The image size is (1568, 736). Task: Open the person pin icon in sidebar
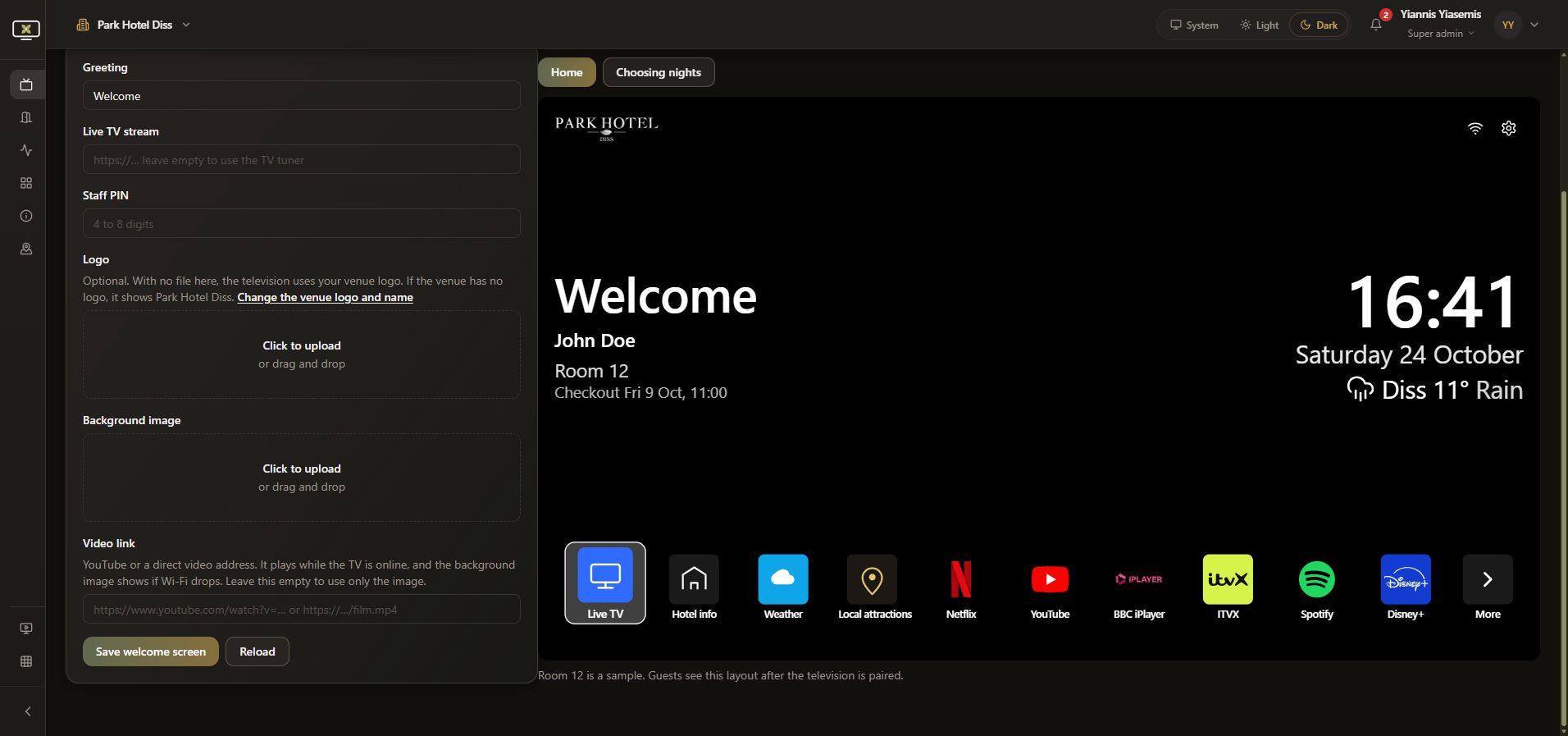pyautogui.click(x=26, y=249)
